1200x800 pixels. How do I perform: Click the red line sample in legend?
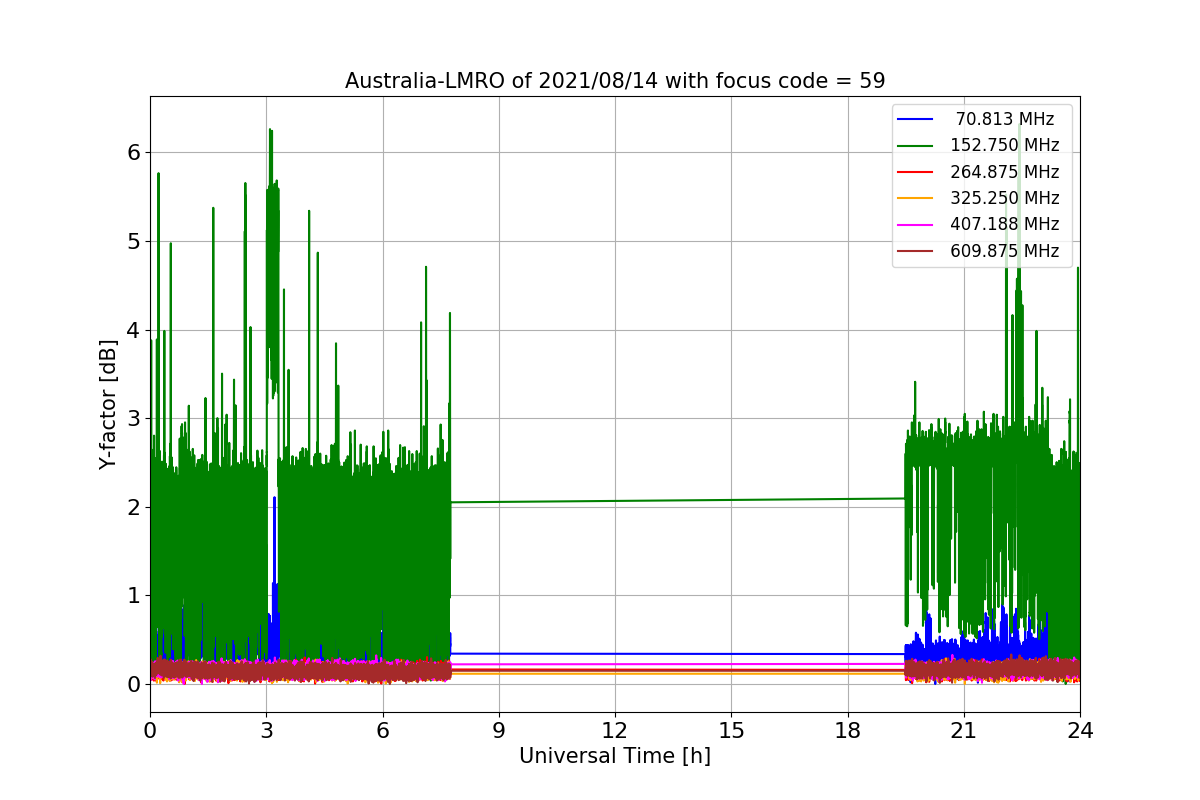click(x=916, y=172)
